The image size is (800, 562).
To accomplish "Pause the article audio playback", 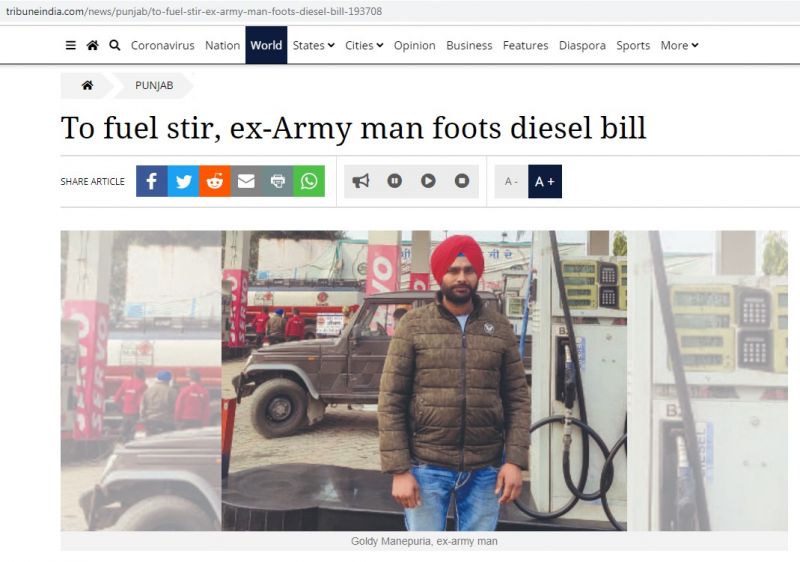I will pyautogui.click(x=394, y=181).
